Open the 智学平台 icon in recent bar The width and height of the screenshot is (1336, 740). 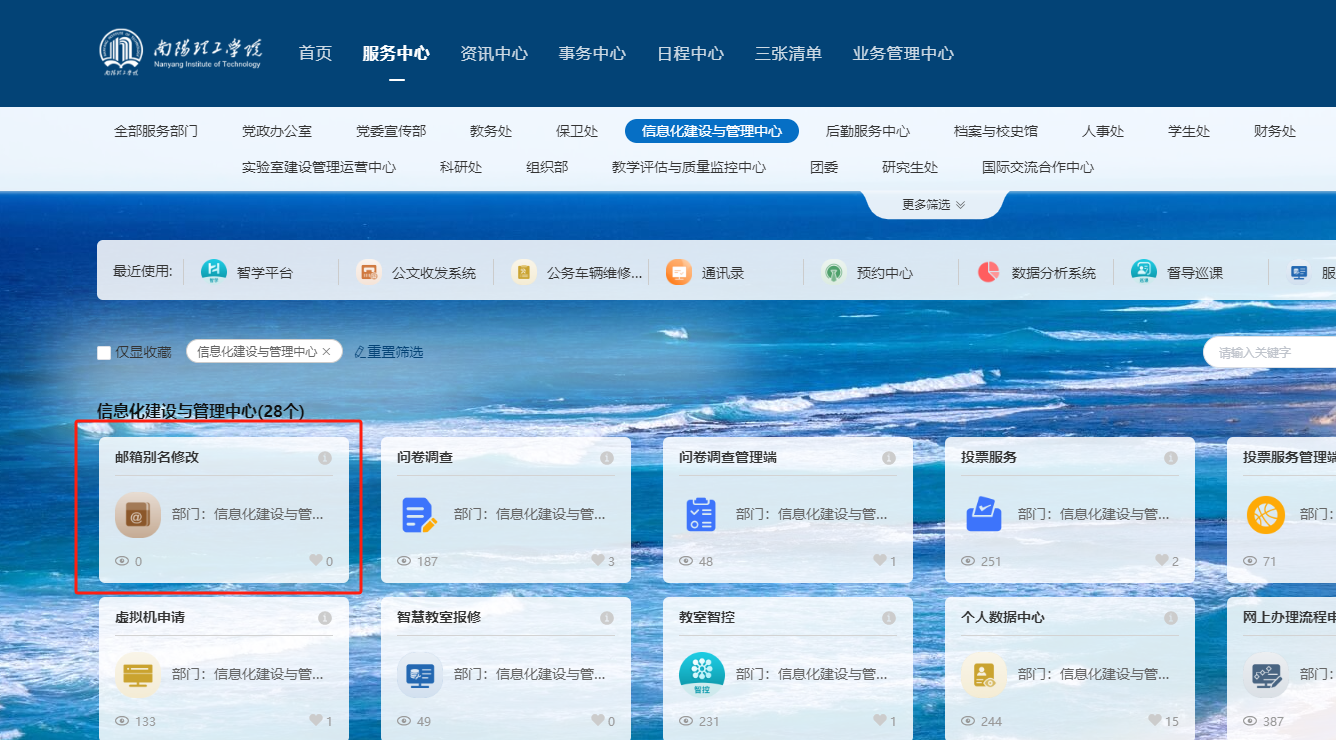214,272
